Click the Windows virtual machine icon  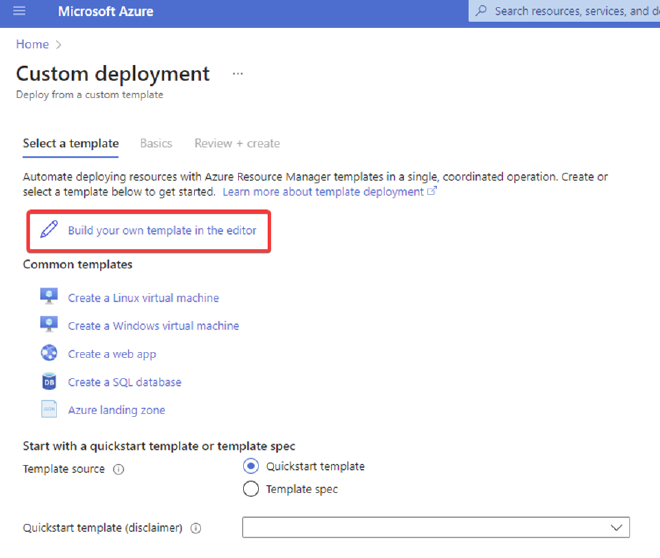tap(49, 324)
